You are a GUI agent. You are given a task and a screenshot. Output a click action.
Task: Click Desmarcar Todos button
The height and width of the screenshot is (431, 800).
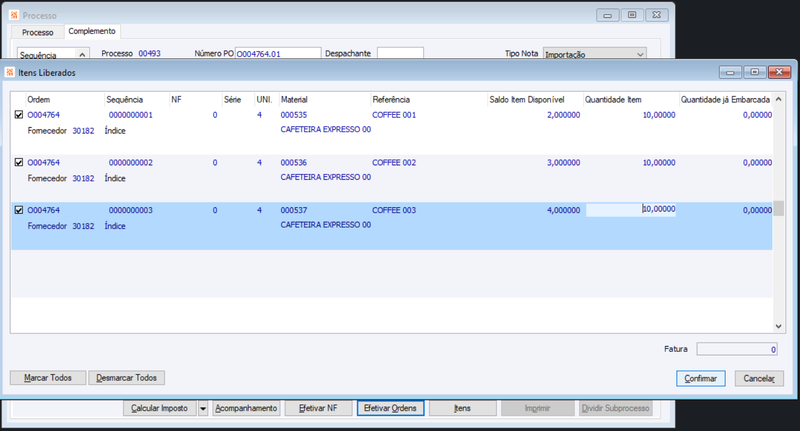pyautogui.click(x=126, y=377)
